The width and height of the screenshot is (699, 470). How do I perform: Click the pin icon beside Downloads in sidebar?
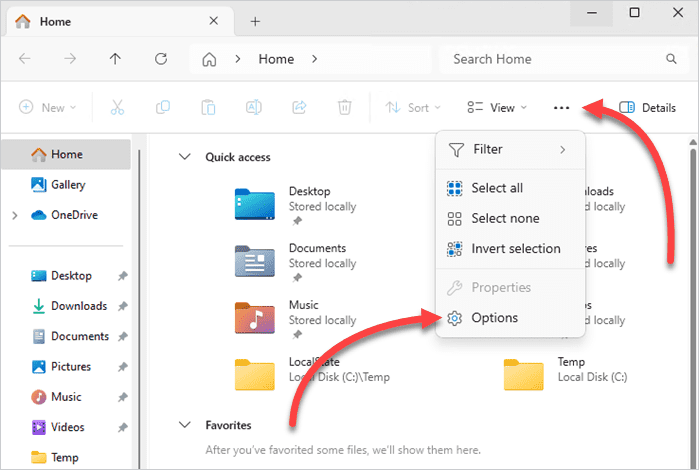pos(123,306)
